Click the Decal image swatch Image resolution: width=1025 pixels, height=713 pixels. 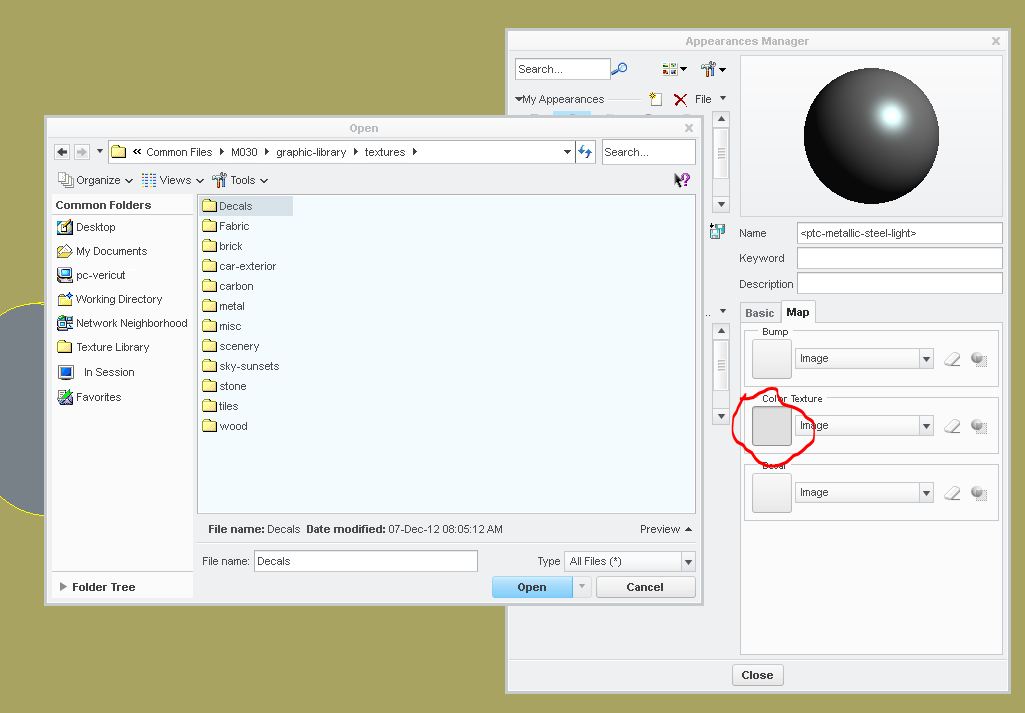pos(772,493)
